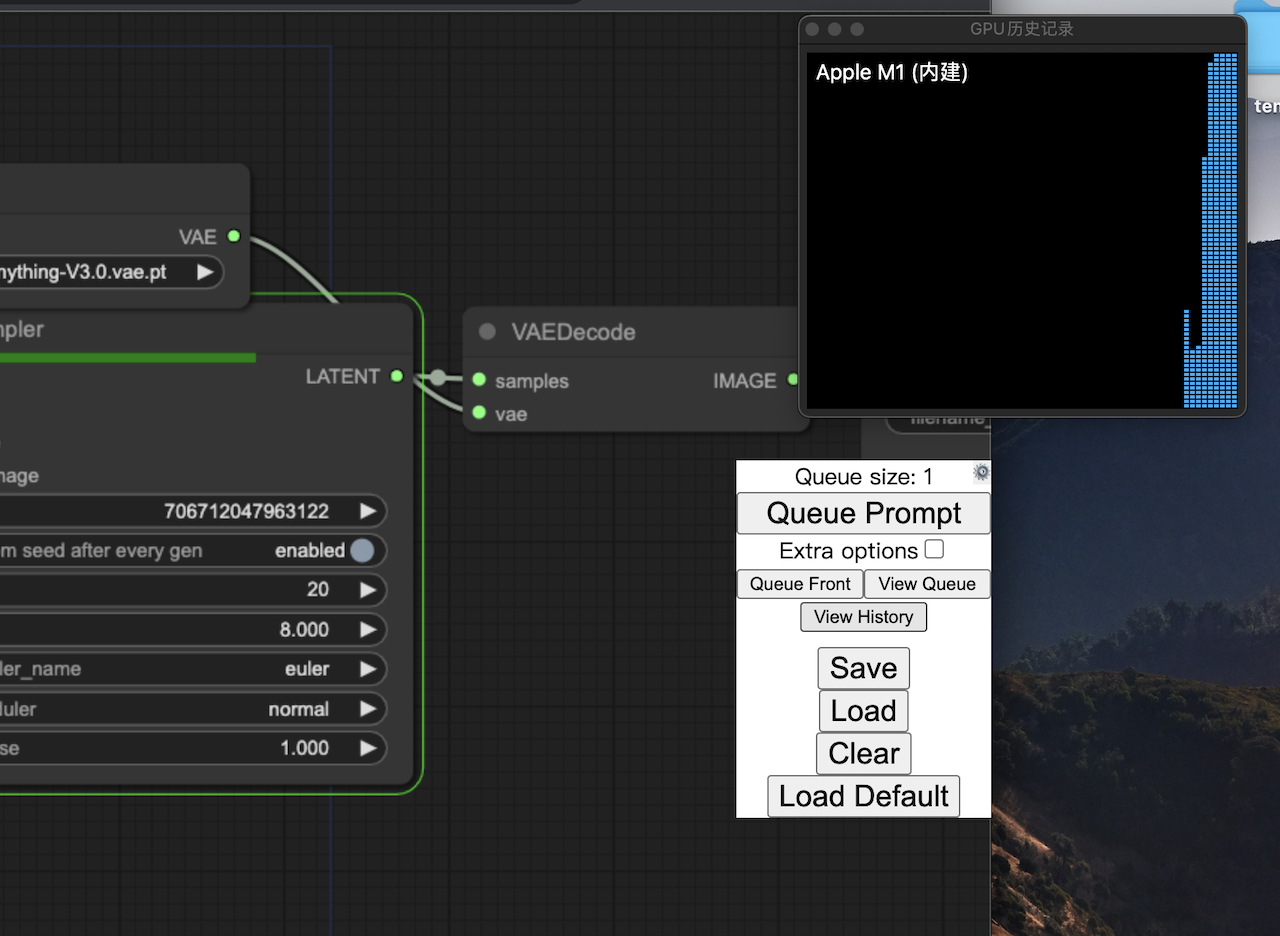The height and width of the screenshot is (936, 1280).
Task: Clear the current workflow
Action: click(863, 753)
